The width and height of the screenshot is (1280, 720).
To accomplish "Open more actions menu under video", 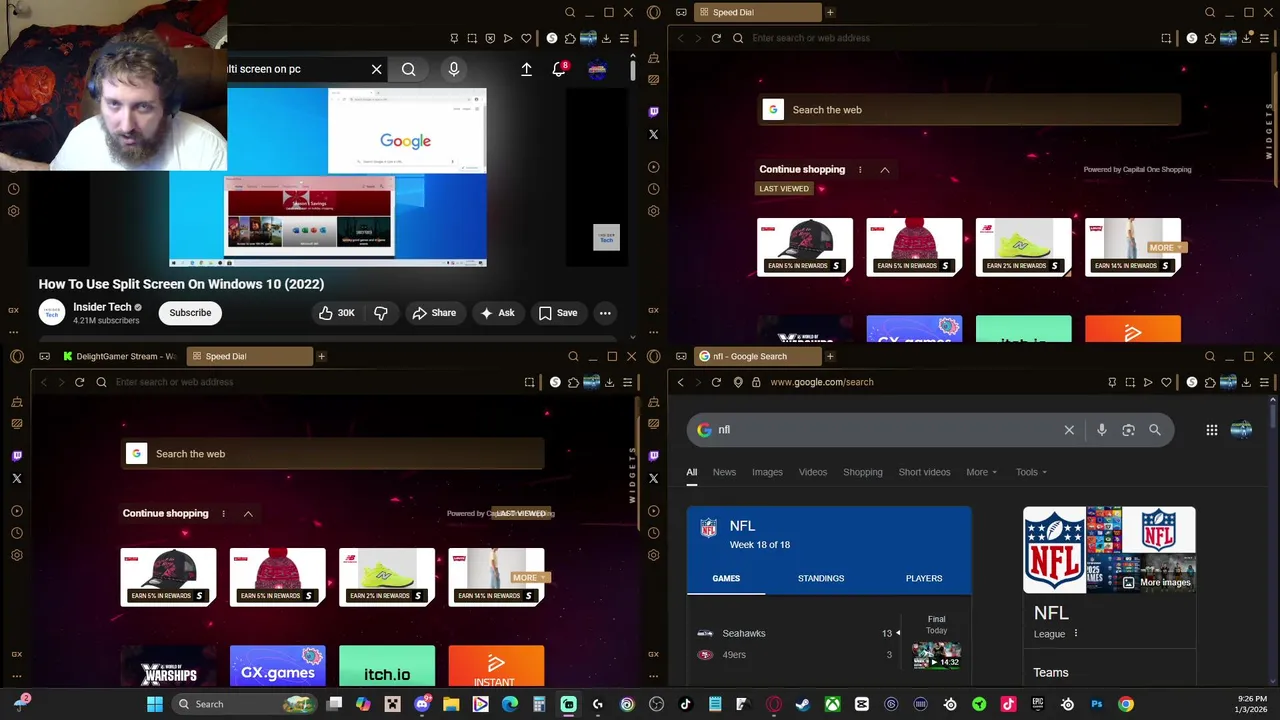I will tap(605, 313).
